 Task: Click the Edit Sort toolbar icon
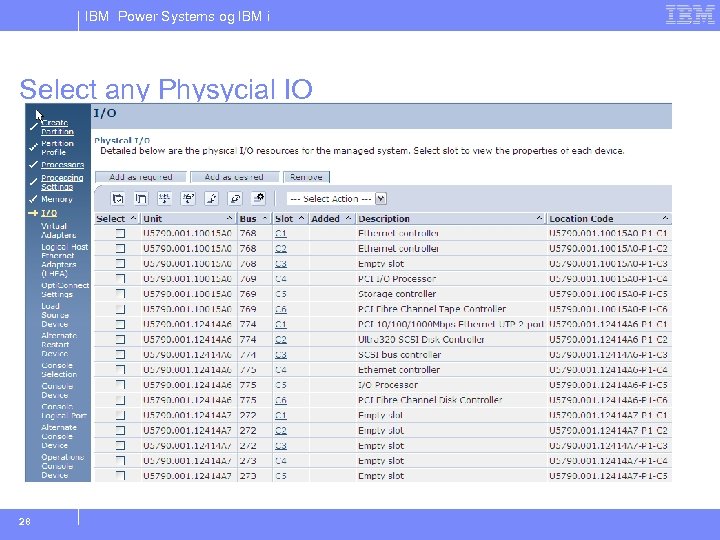211,198
